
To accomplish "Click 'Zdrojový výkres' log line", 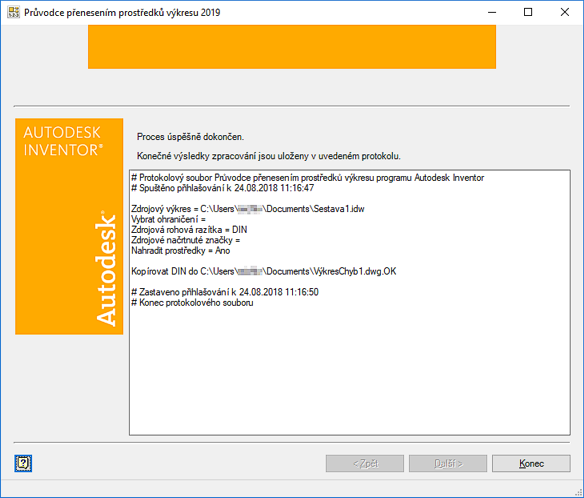I will coord(248,209).
